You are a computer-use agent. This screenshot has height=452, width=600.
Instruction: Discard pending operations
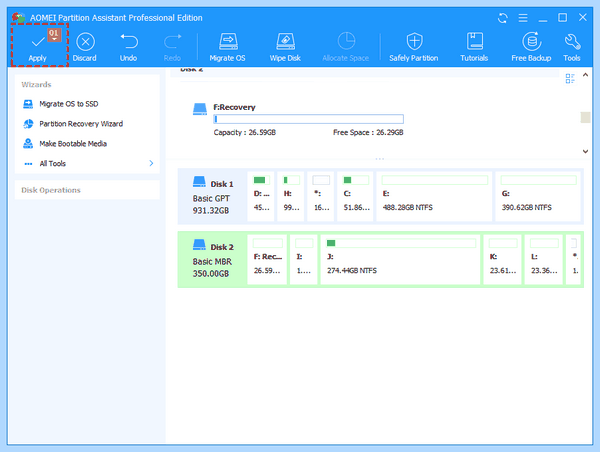click(x=85, y=47)
